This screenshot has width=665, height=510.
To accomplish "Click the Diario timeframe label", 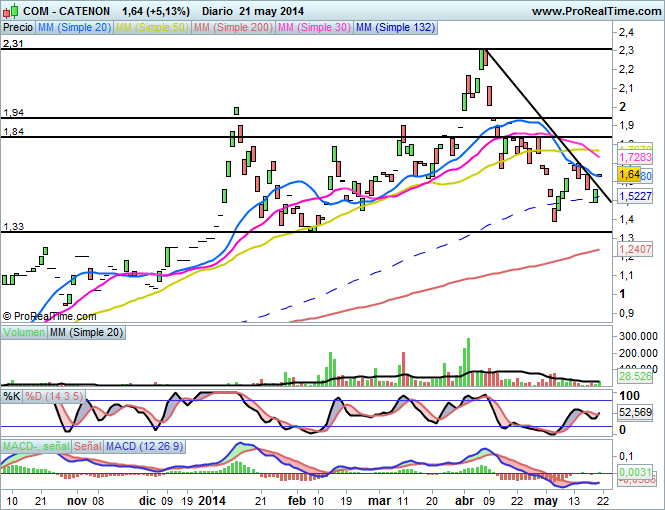I will [212, 11].
